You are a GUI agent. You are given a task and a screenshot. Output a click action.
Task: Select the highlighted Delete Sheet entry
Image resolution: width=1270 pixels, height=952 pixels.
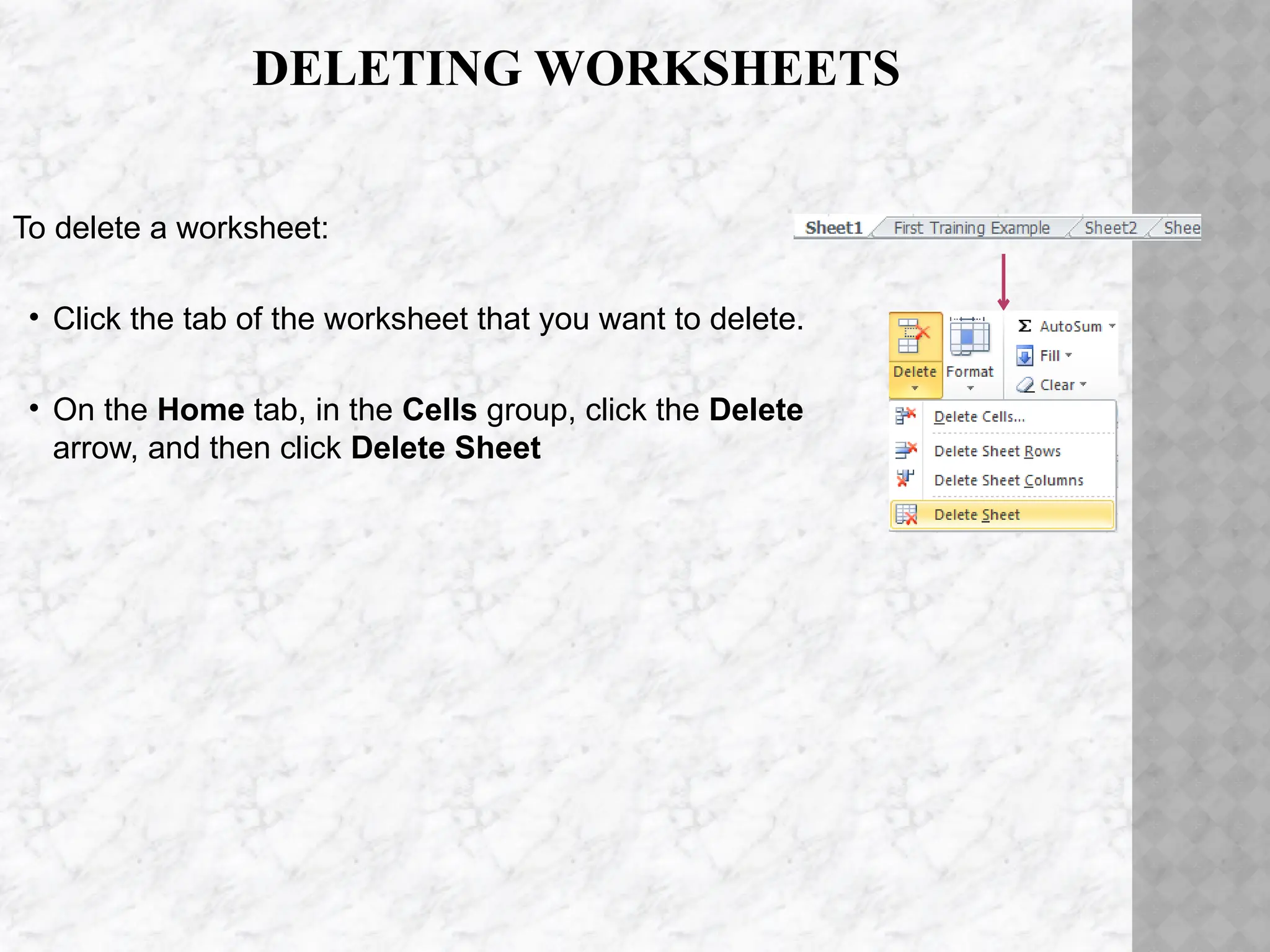pos(1003,515)
